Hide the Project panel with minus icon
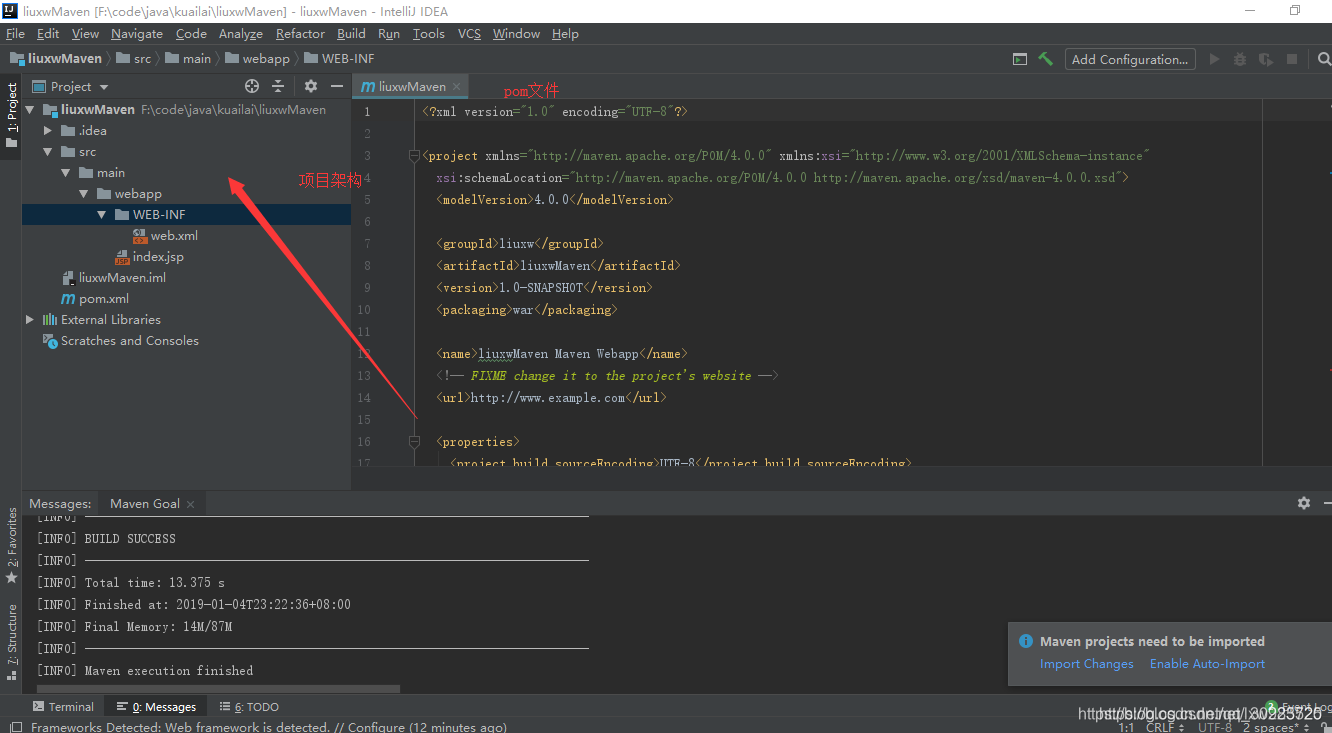The height and width of the screenshot is (733, 1332). pos(337,87)
